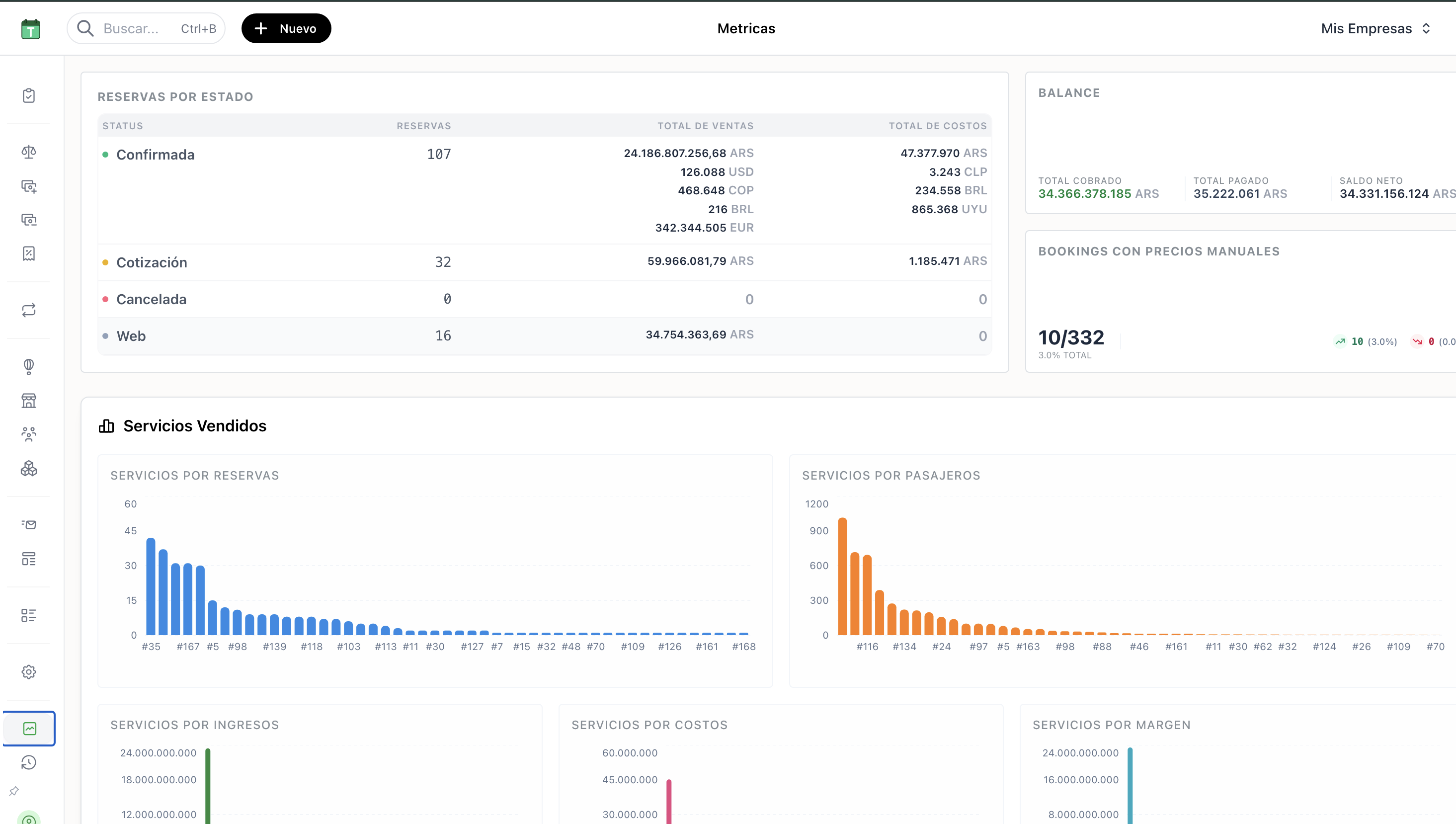Open the people group sidebar icon
The image size is (1456, 824).
29,434
